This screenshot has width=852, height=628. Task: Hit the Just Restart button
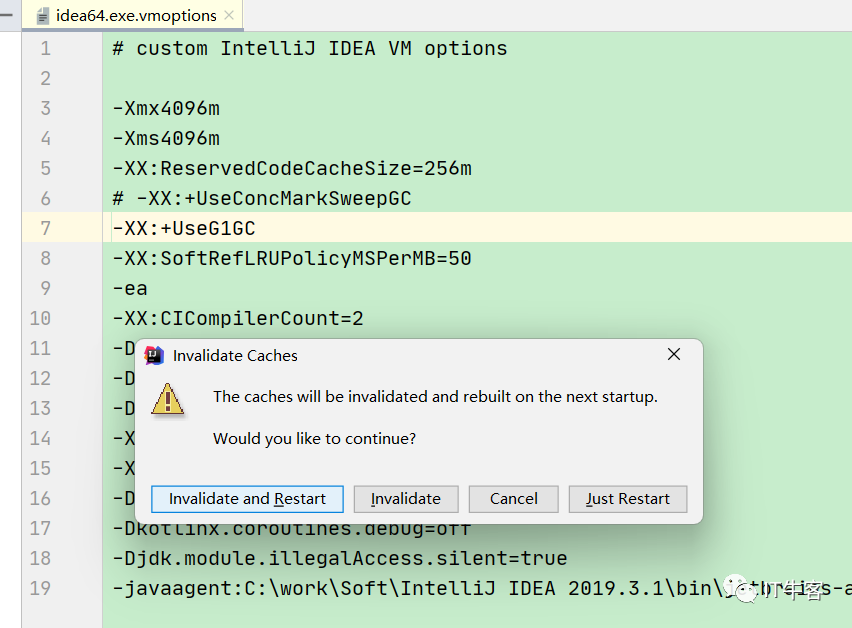click(x=627, y=499)
